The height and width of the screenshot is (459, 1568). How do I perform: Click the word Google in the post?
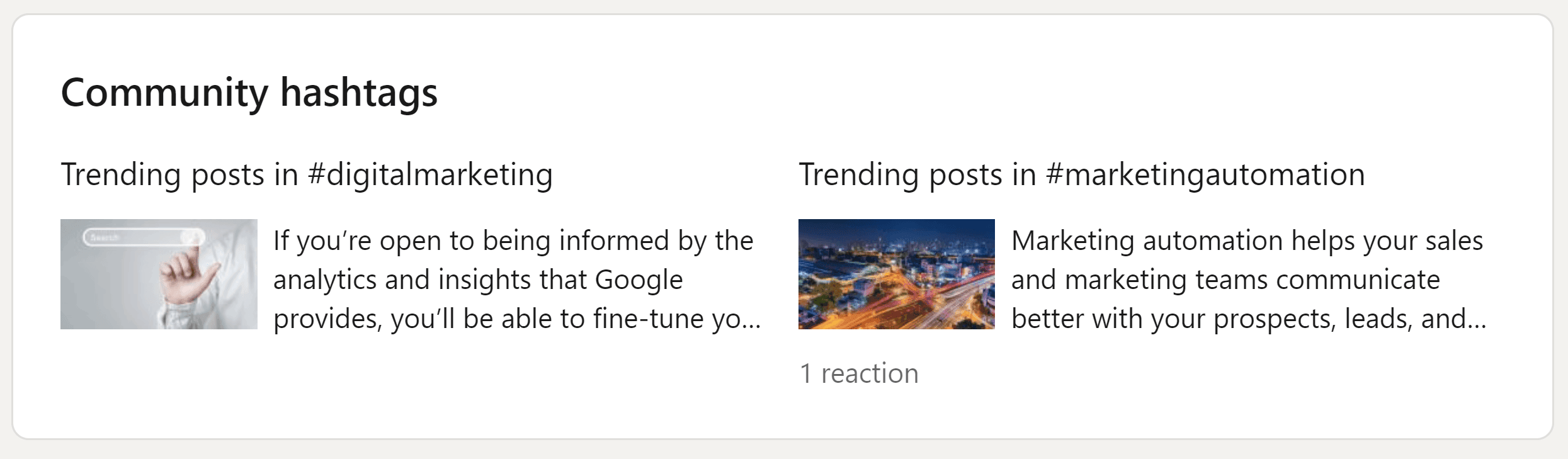639,280
